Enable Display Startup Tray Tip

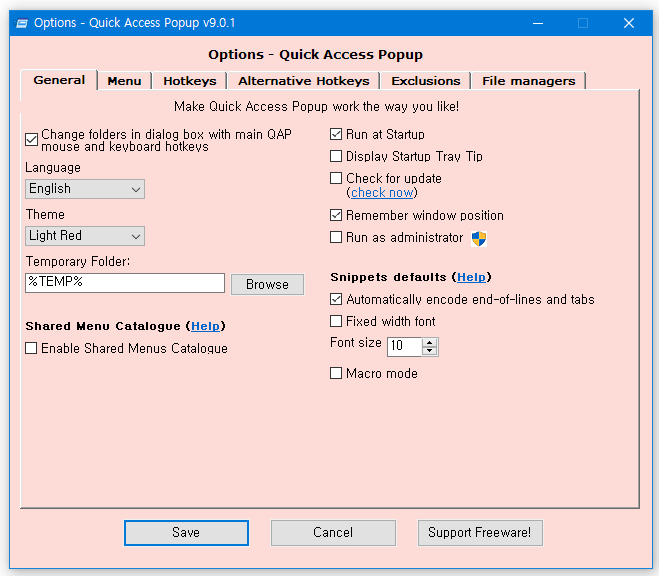pyautogui.click(x=336, y=156)
